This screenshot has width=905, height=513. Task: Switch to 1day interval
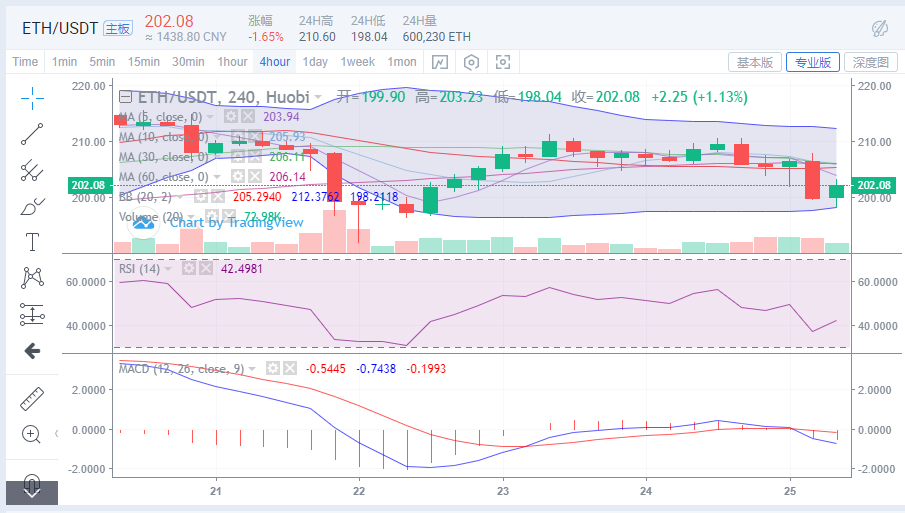(x=315, y=62)
